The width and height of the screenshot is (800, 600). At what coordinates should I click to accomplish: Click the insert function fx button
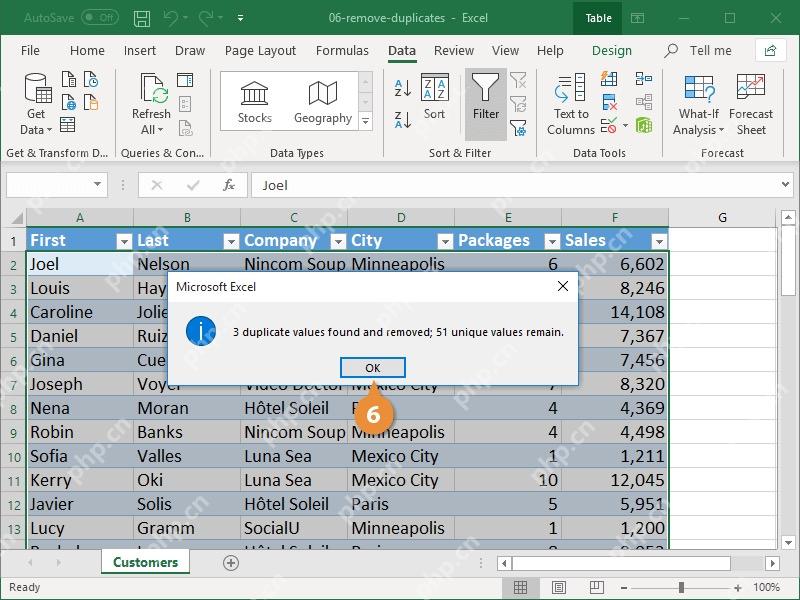coord(229,185)
